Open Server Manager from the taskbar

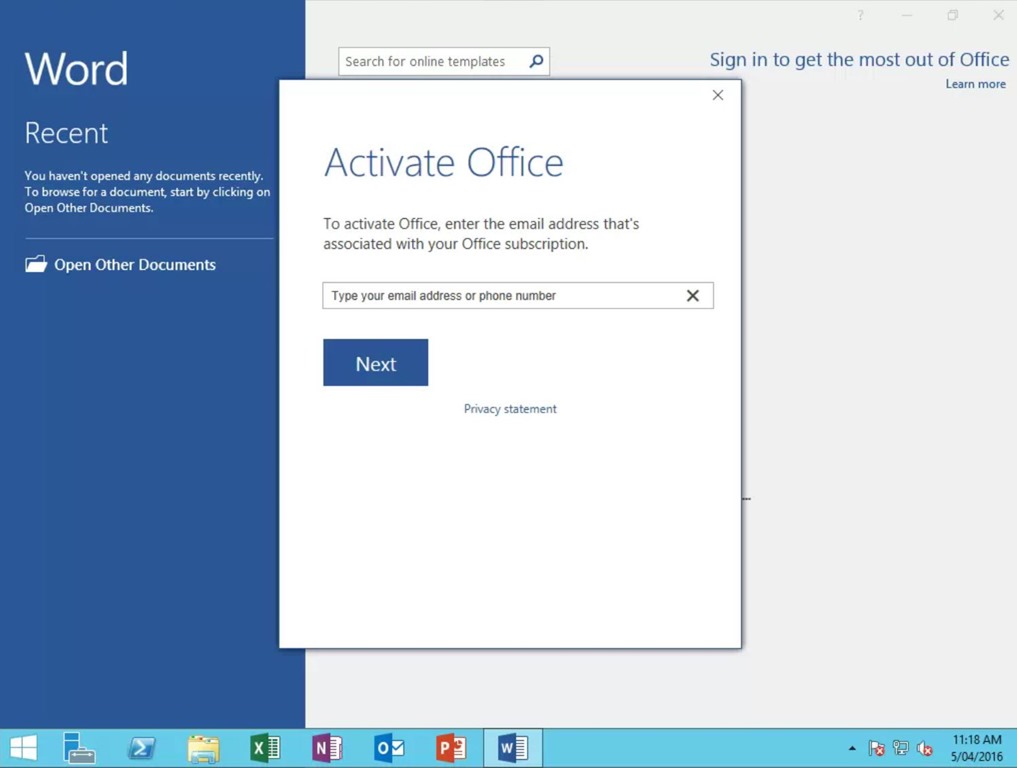[78, 747]
